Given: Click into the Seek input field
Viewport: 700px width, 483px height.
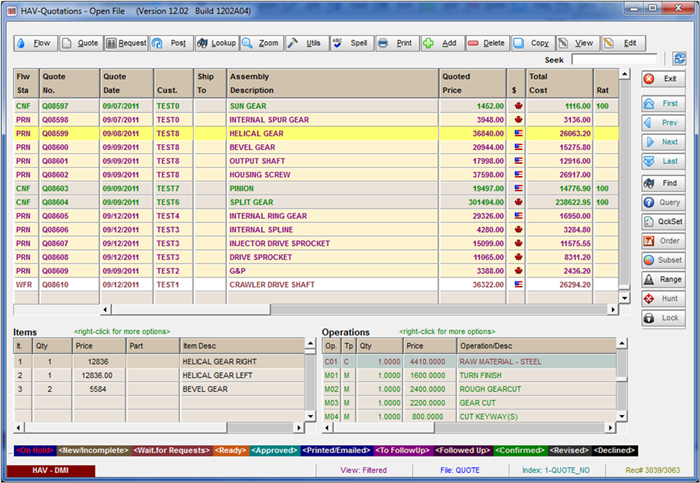Looking at the screenshot, I should (614, 59).
